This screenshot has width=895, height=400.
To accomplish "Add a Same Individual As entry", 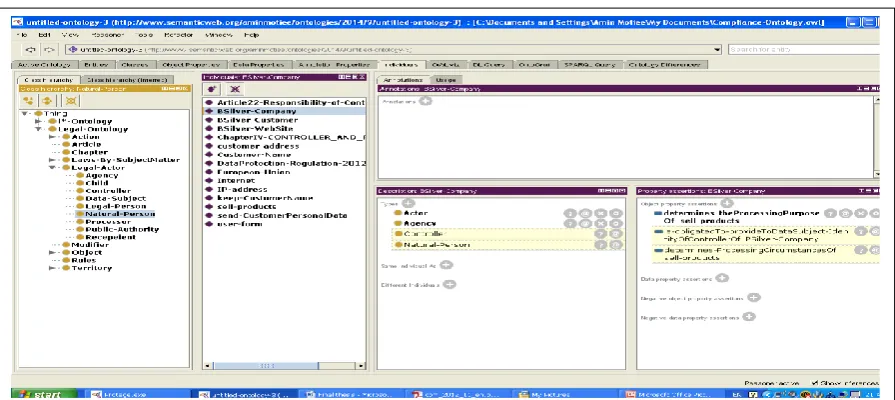I will click(x=446, y=265).
